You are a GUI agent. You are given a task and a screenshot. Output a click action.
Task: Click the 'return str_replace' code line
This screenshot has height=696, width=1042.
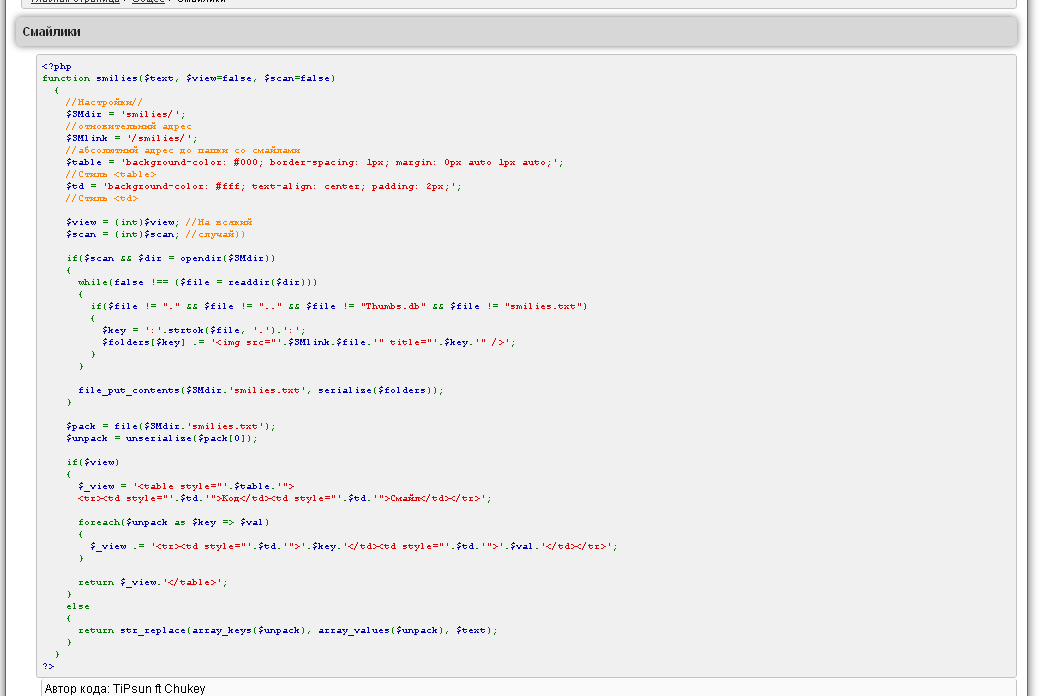click(287, 630)
